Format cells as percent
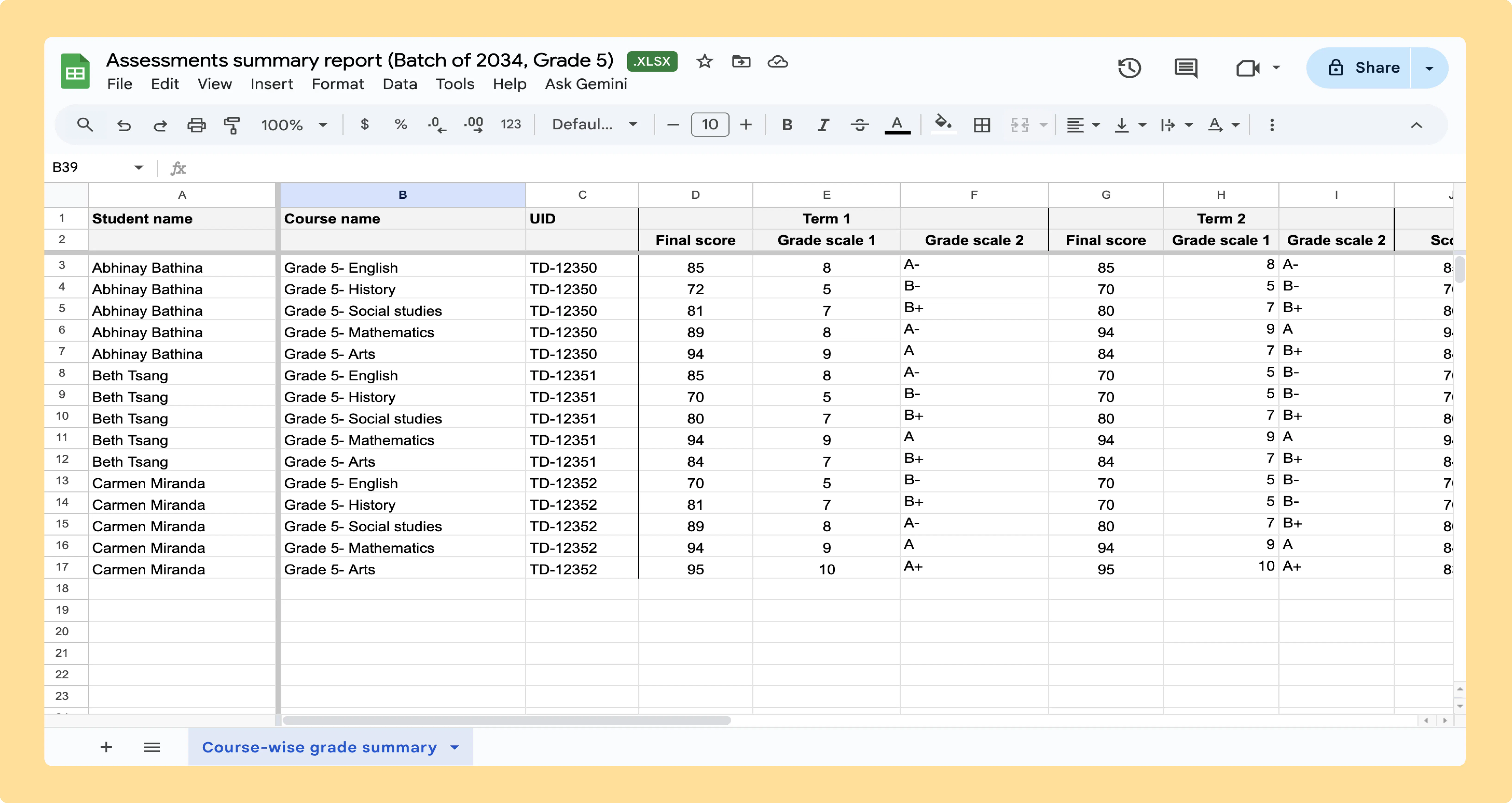Viewport: 1512px width, 803px height. 401,124
